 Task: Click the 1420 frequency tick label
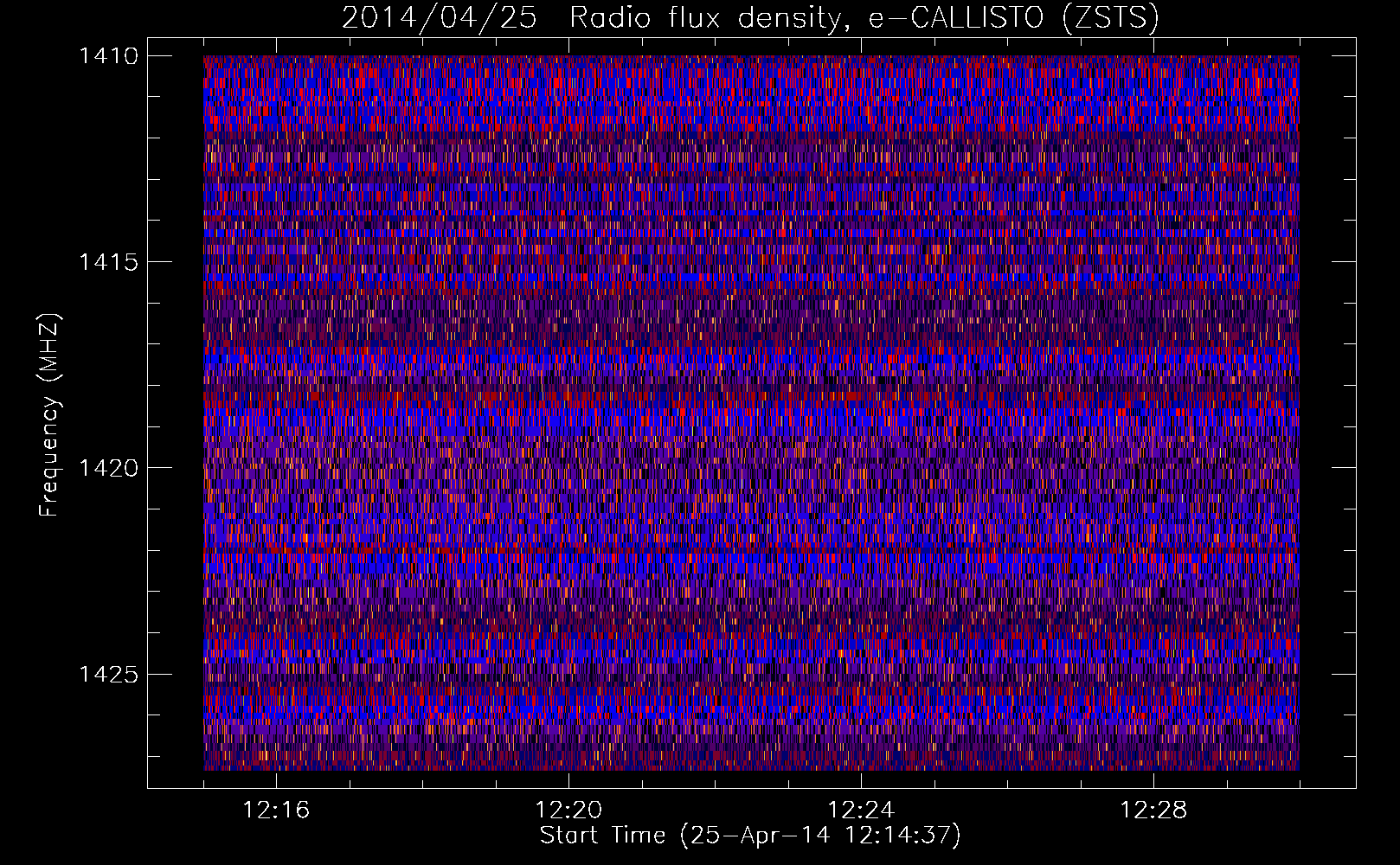pyautogui.click(x=108, y=468)
